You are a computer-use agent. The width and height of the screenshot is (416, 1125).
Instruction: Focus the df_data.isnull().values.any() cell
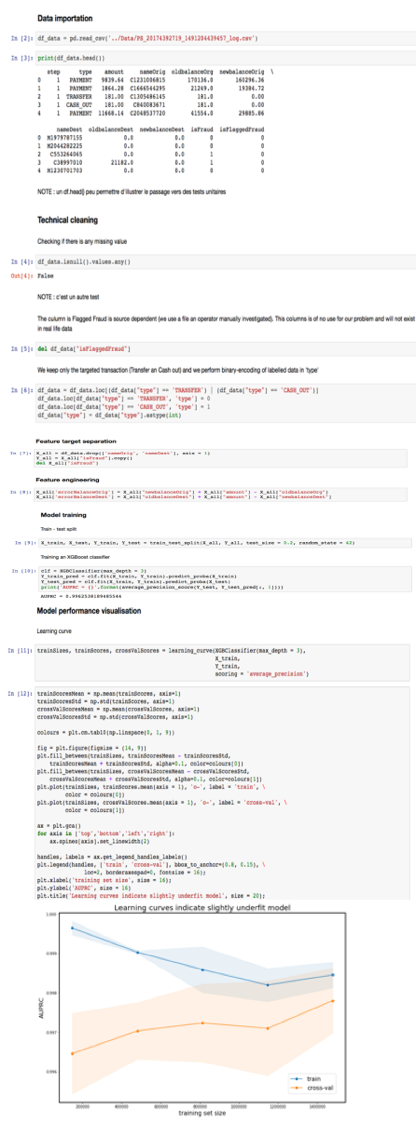[224, 263]
